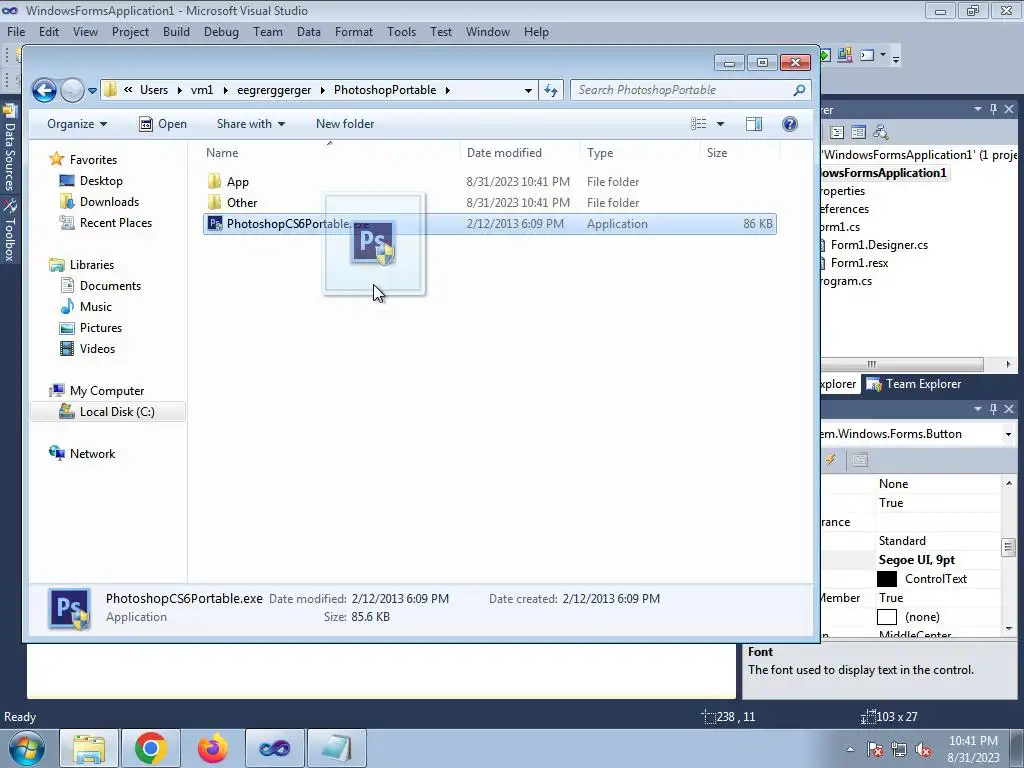Change view using the views icon
The width and height of the screenshot is (1024, 768).
point(699,124)
